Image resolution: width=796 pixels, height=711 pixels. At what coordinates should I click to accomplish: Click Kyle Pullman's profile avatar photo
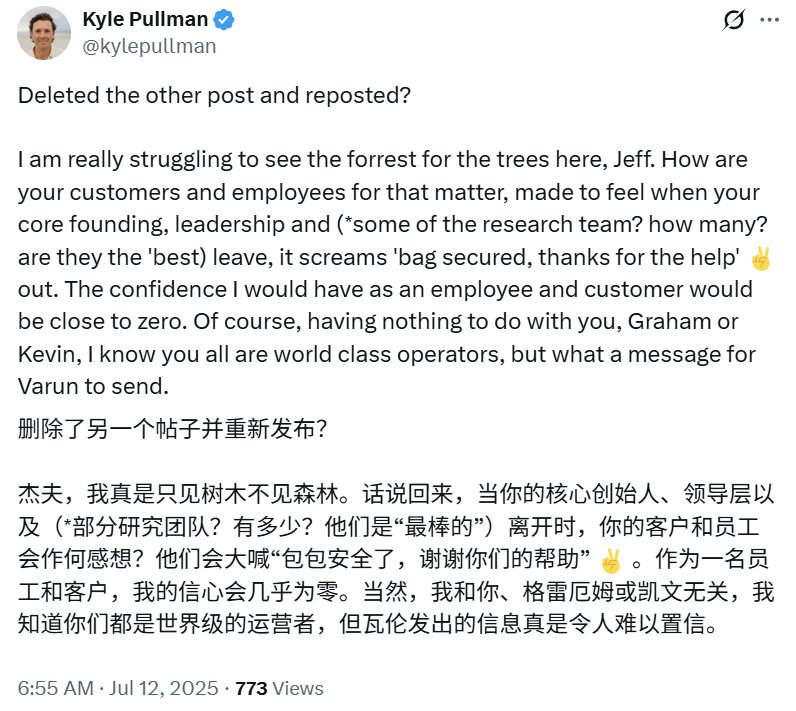tap(45, 31)
